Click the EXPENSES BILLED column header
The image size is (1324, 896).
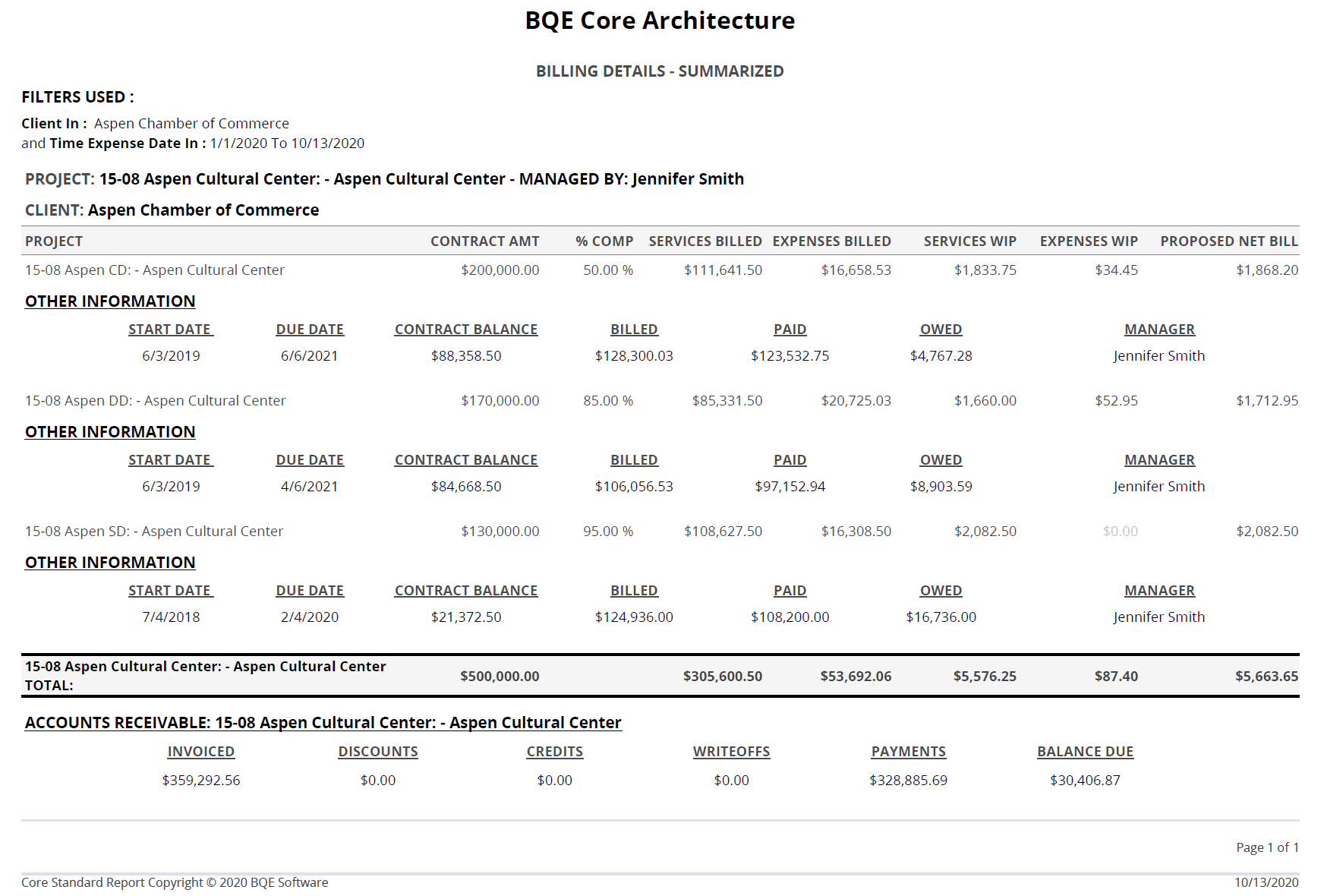click(x=831, y=241)
